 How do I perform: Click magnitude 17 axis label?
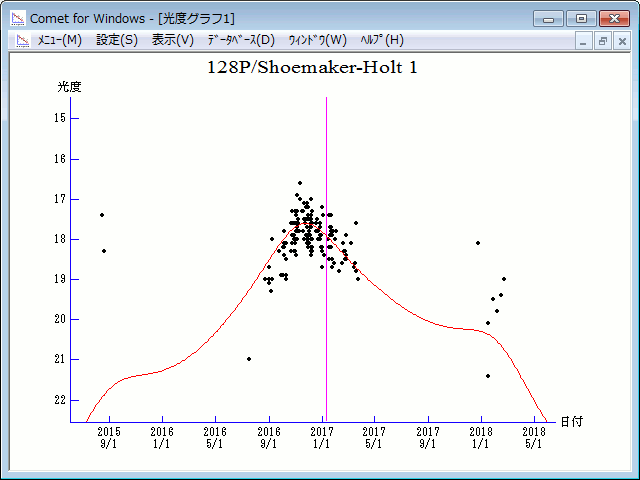[60, 199]
